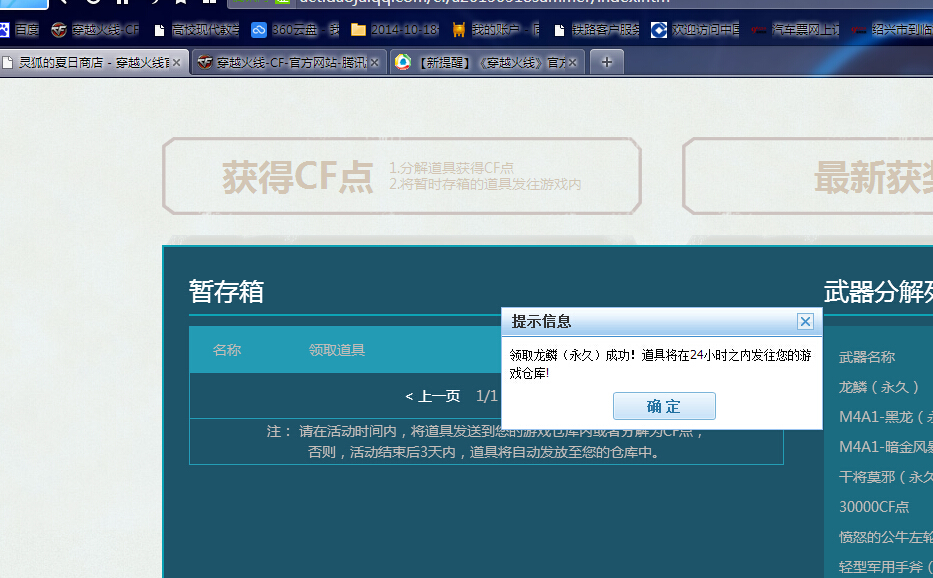Select 愤怒的公牛左轮 in weapon list
Image resolution: width=933 pixels, height=578 pixels.
point(885,537)
